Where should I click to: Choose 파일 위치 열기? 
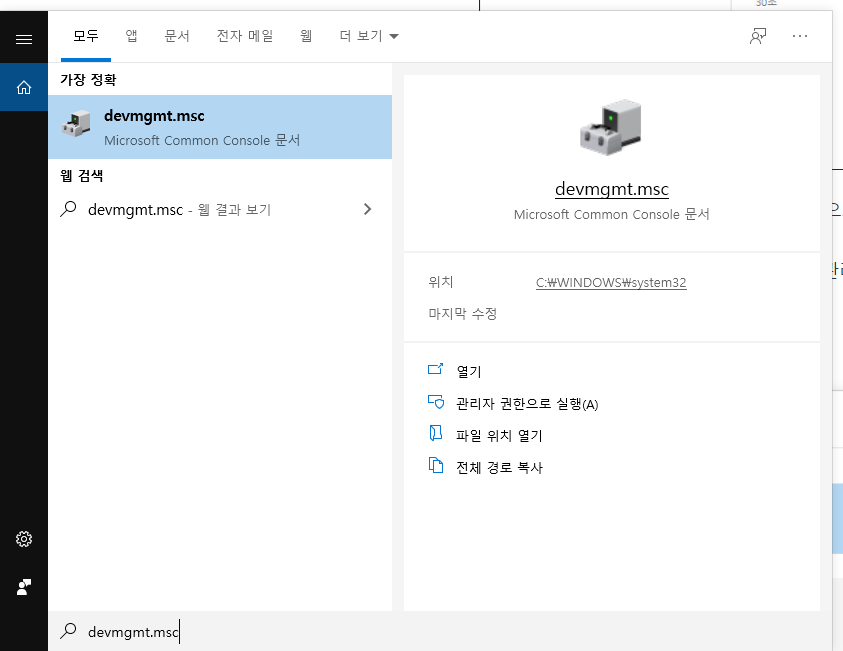point(499,435)
